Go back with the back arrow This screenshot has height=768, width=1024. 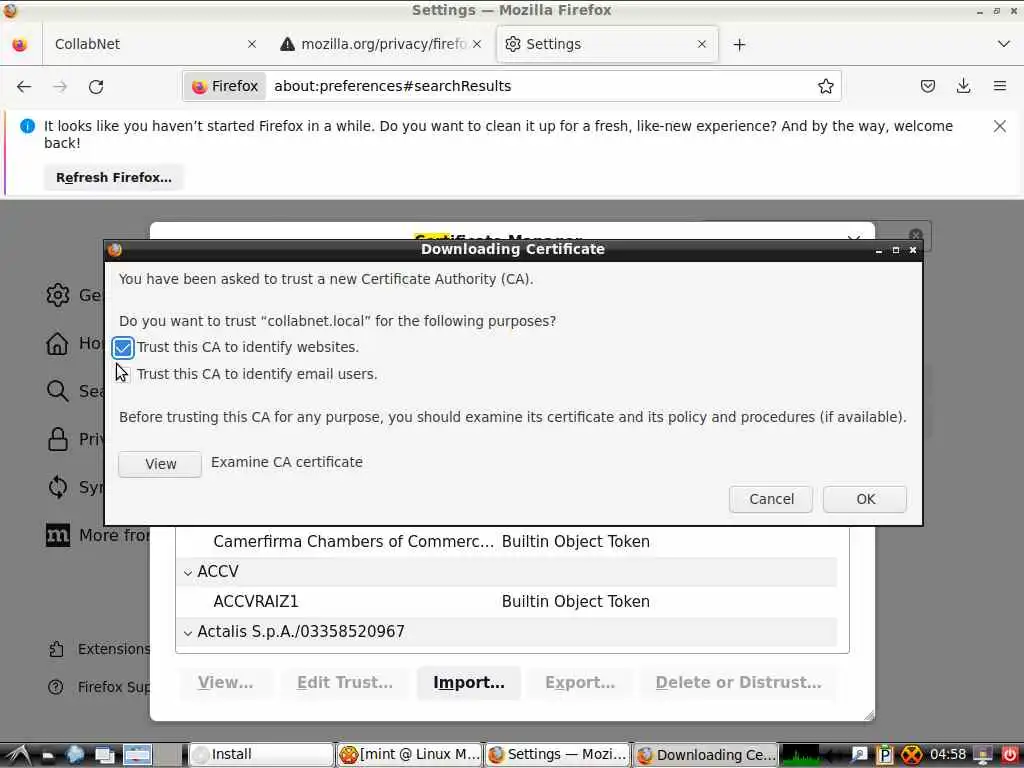coord(24,86)
